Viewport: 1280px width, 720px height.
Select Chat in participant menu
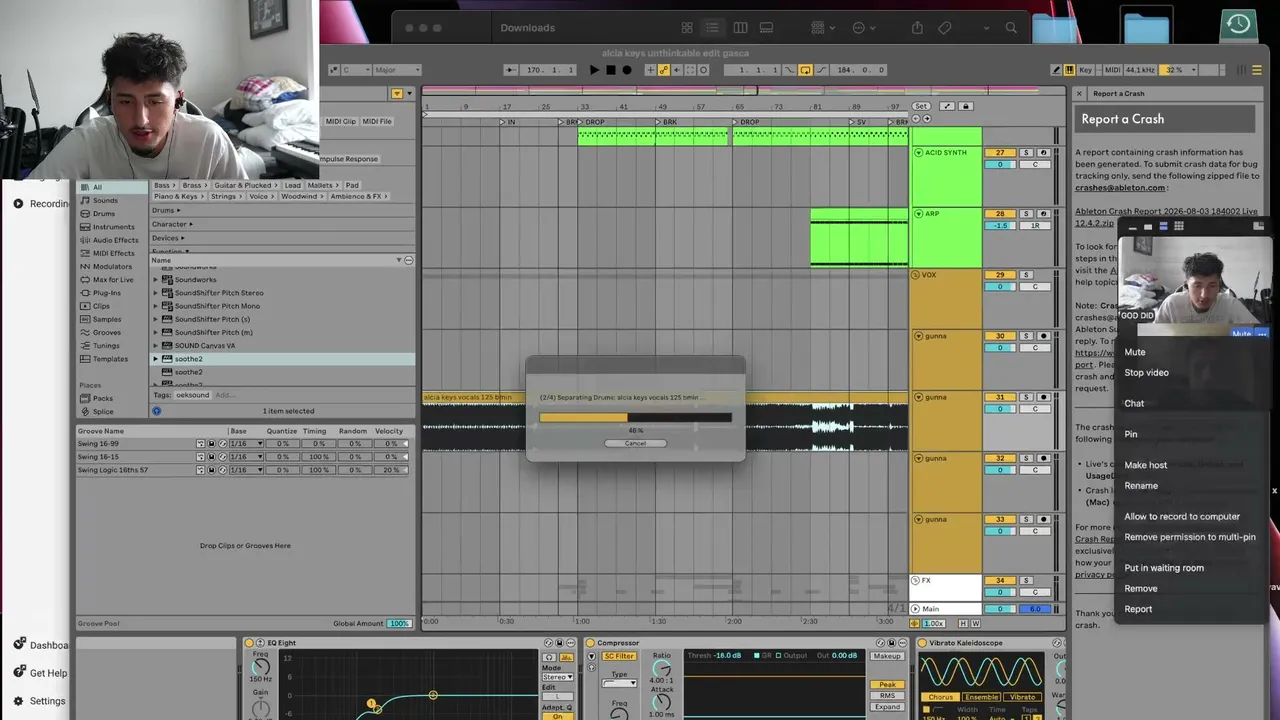click(x=1134, y=404)
